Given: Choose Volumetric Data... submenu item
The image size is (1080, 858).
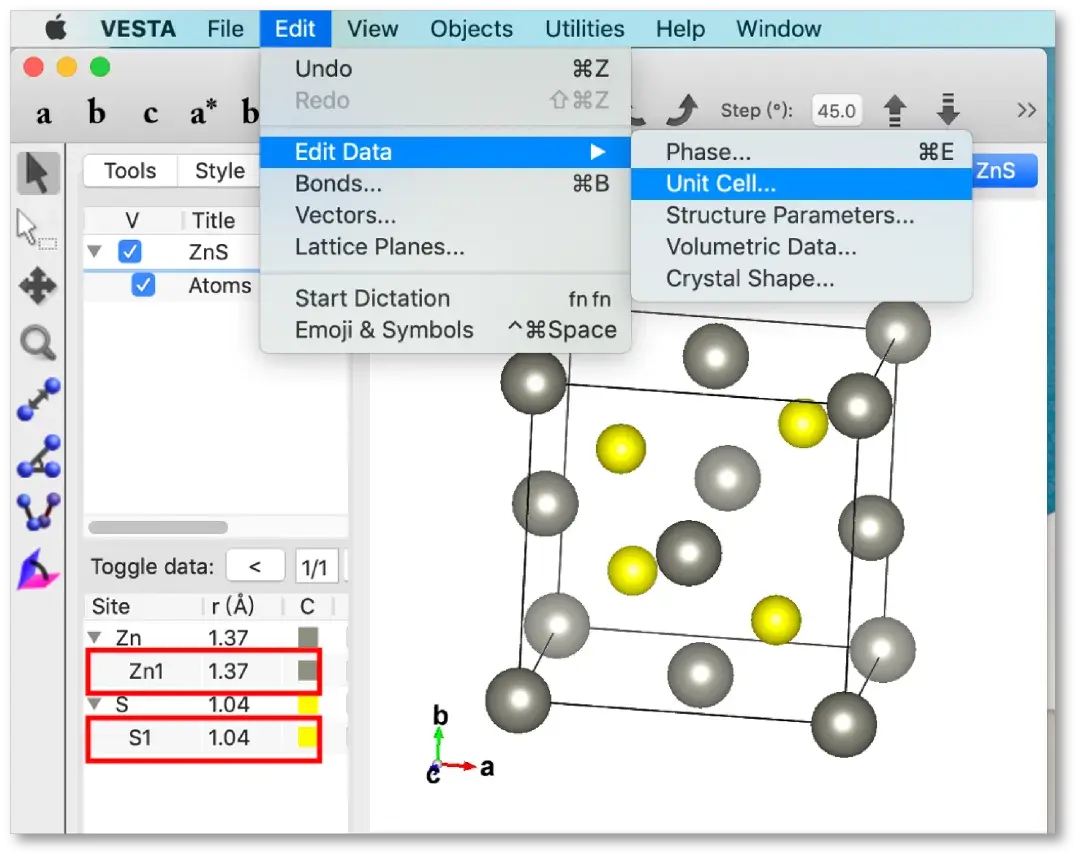Looking at the screenshot, I should [x=802, y=247].
